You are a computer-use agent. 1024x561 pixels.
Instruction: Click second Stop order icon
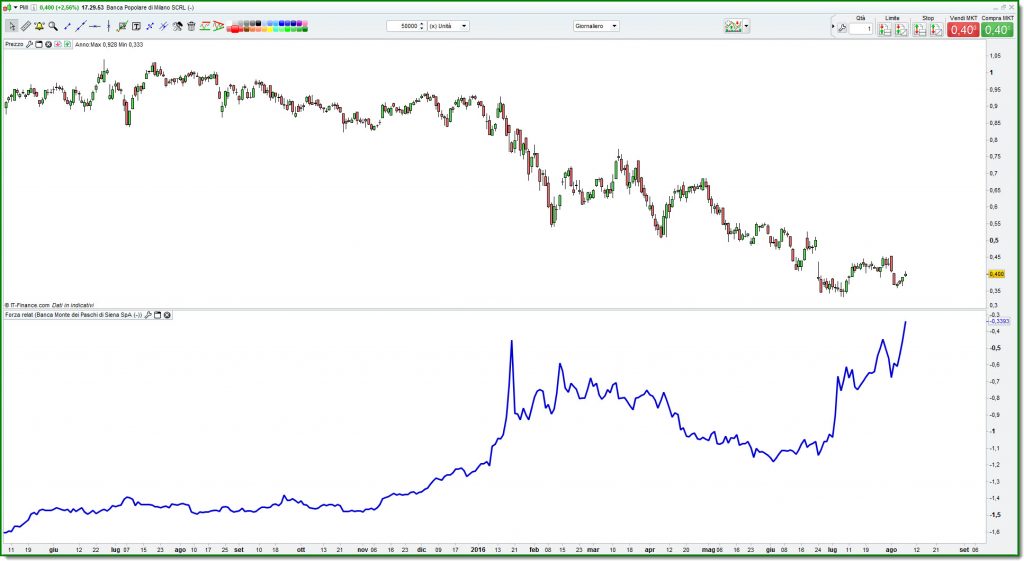(936, 29)
